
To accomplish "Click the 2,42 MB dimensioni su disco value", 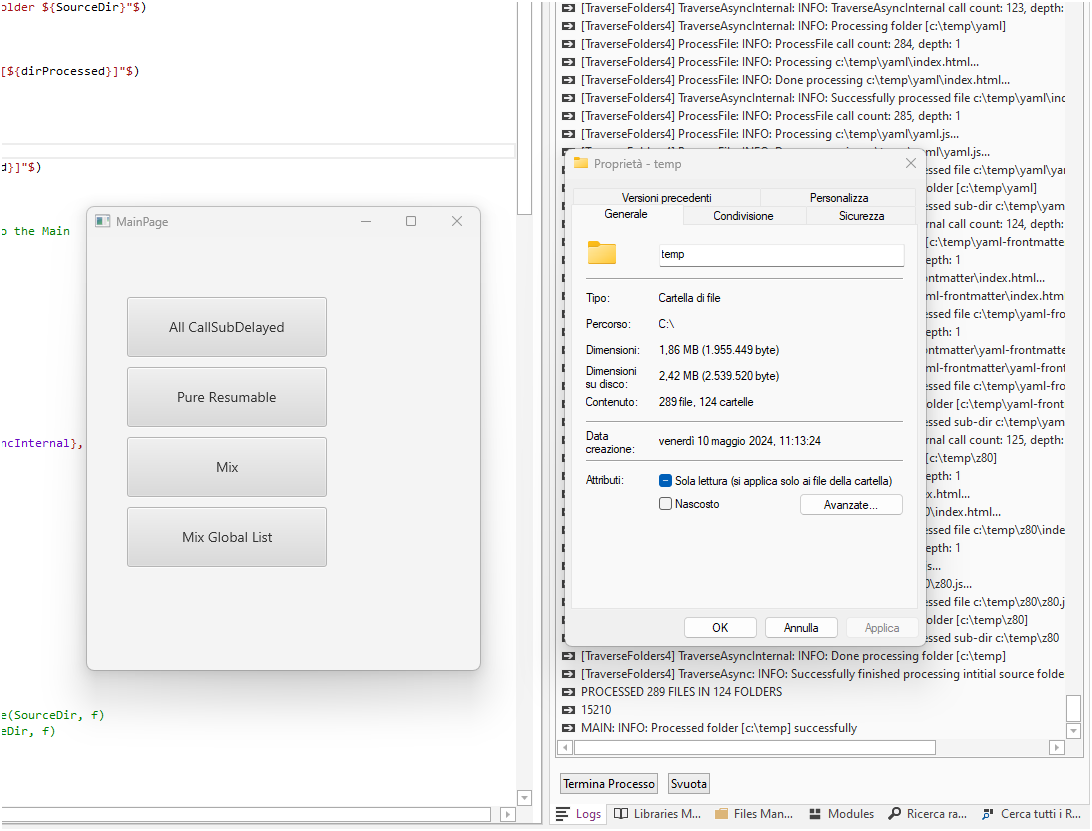I will point(719,375).
